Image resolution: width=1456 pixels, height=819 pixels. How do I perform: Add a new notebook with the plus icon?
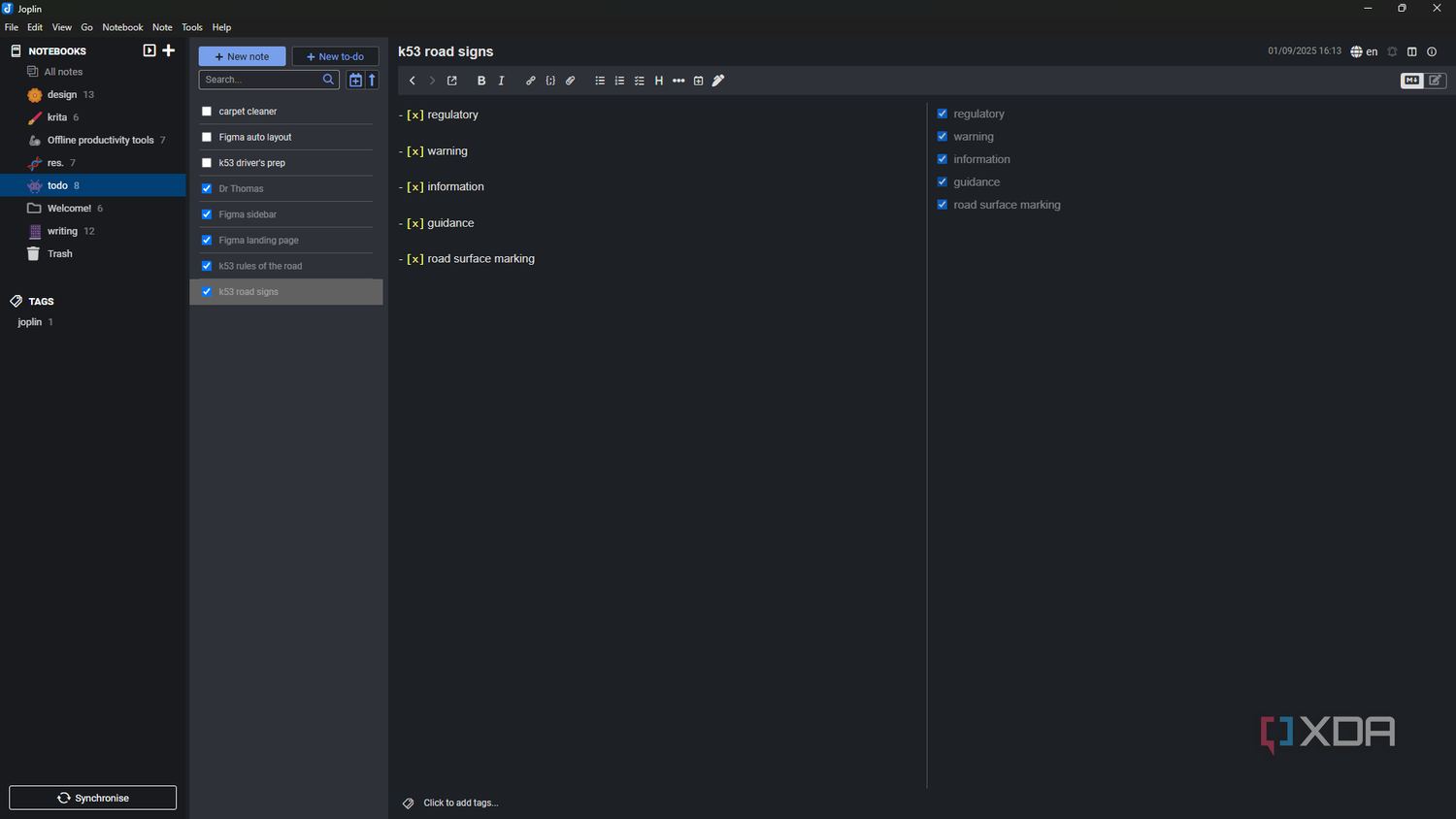[169, 50]
